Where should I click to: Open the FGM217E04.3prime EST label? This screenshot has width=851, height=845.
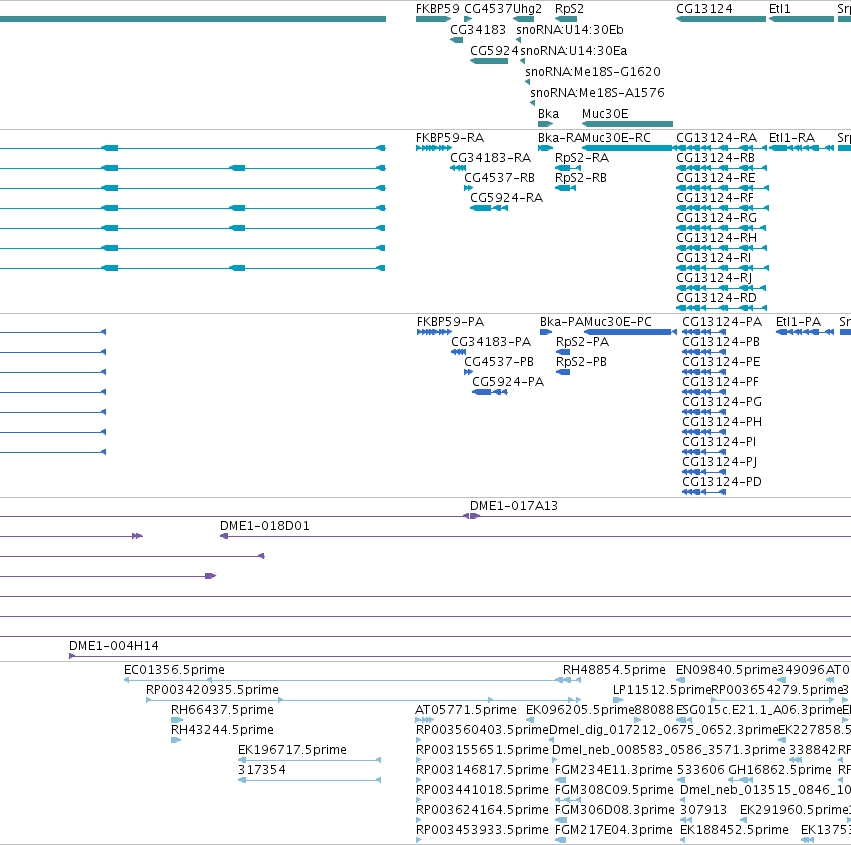point(614,830)
